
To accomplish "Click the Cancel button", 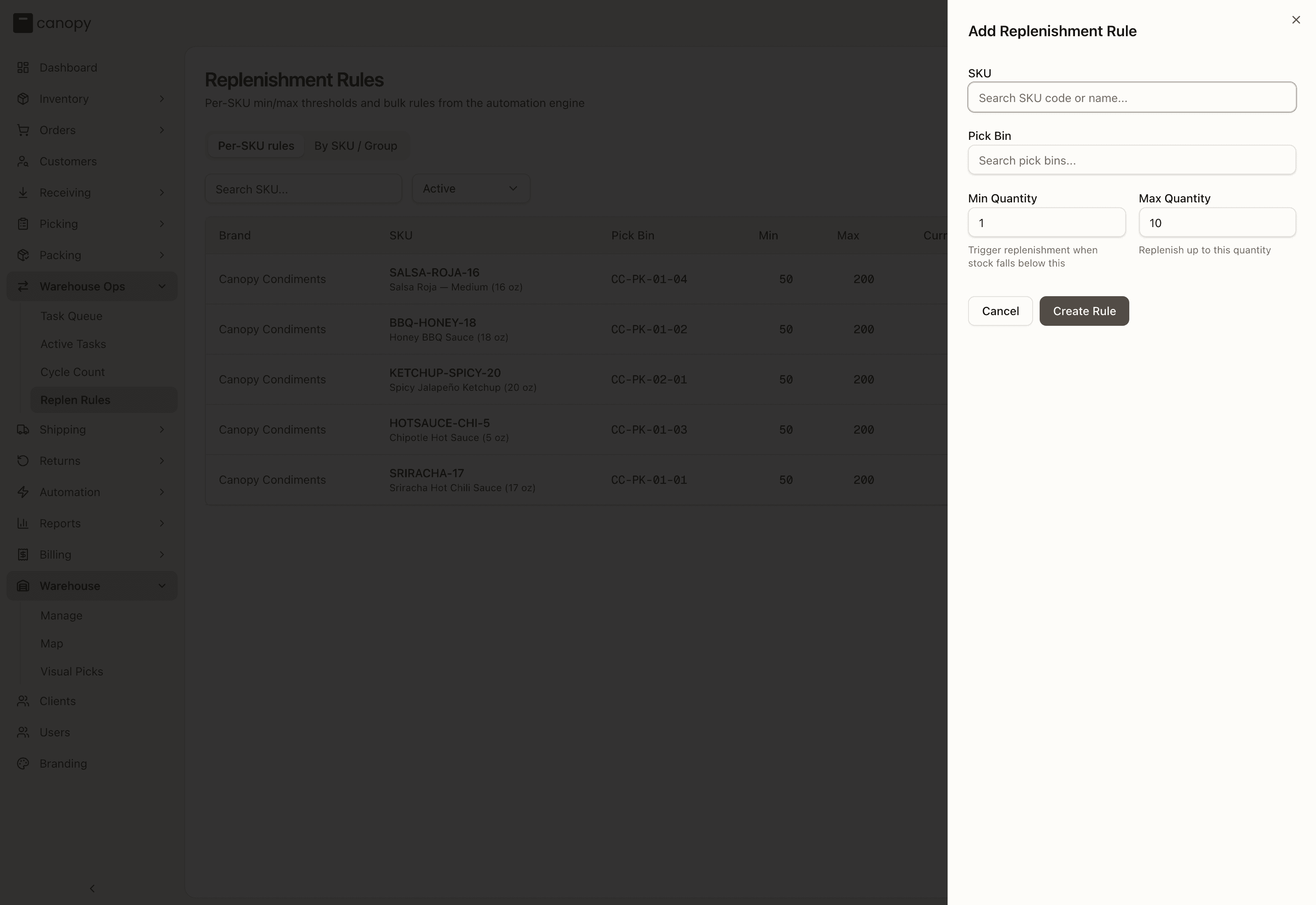I will 1000,311.
